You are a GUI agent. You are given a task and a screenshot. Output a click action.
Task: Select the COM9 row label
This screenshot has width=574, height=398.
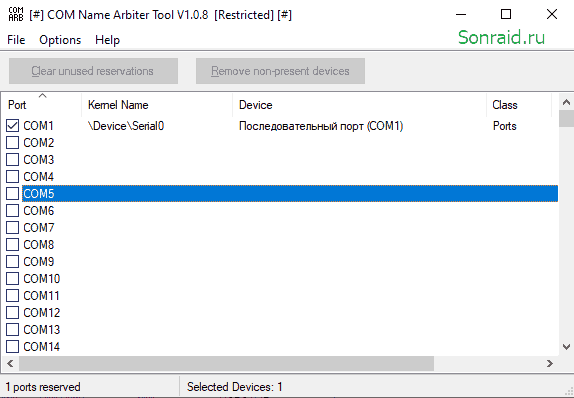click(x=38, y=261)
